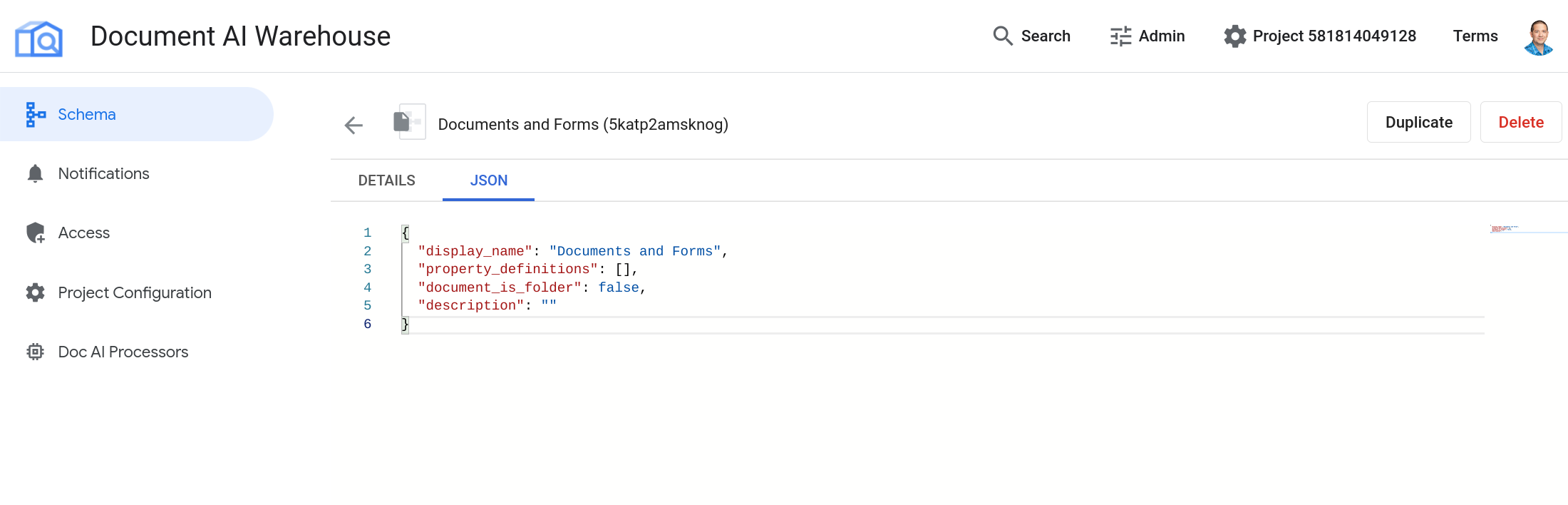Click line number 6 in the editor
1568x505 pixels.
point(367,324)
